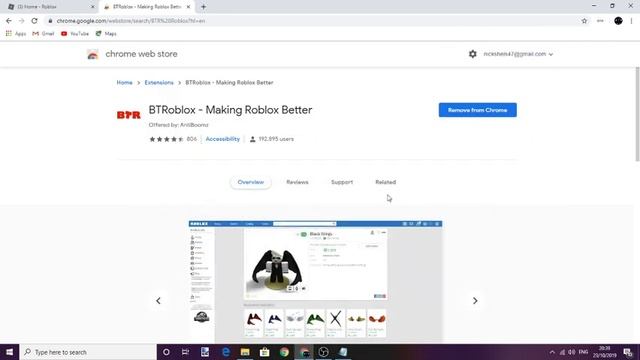Open the Windows Start menu
The height and width of the screenshot is (360, 640).
[x=9, y=352]
